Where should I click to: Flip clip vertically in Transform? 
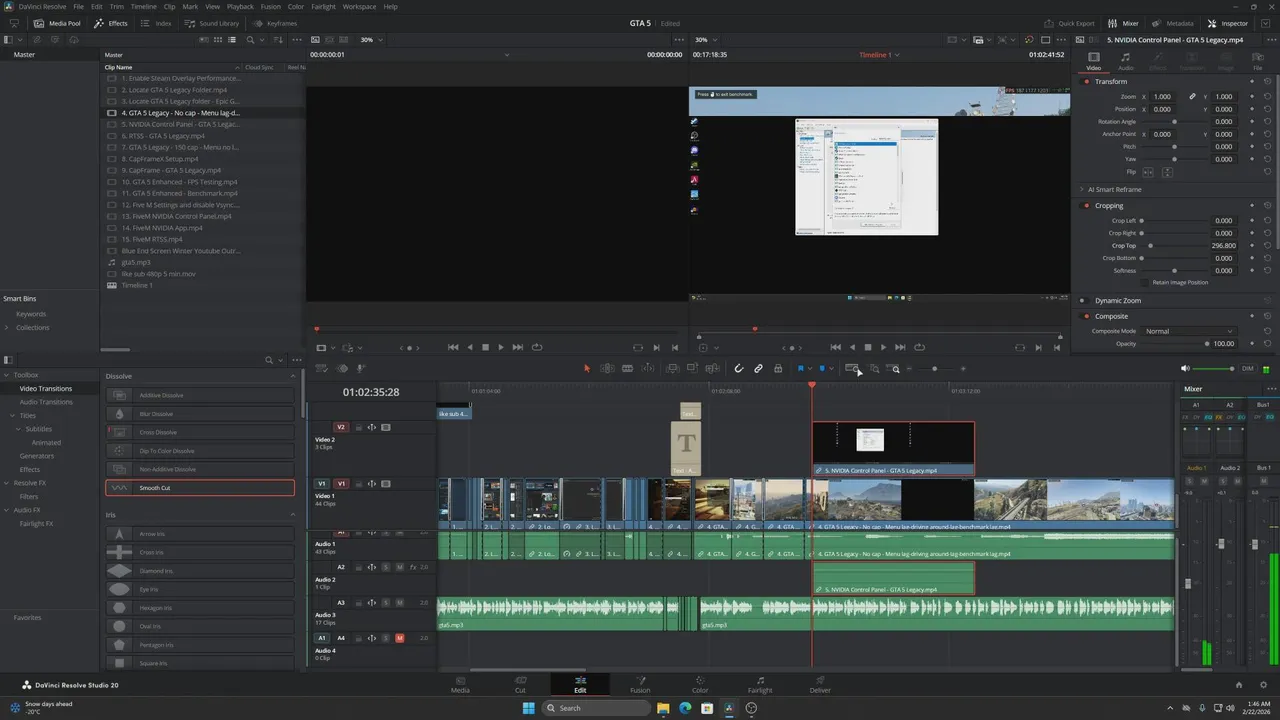click(1167, 172)
